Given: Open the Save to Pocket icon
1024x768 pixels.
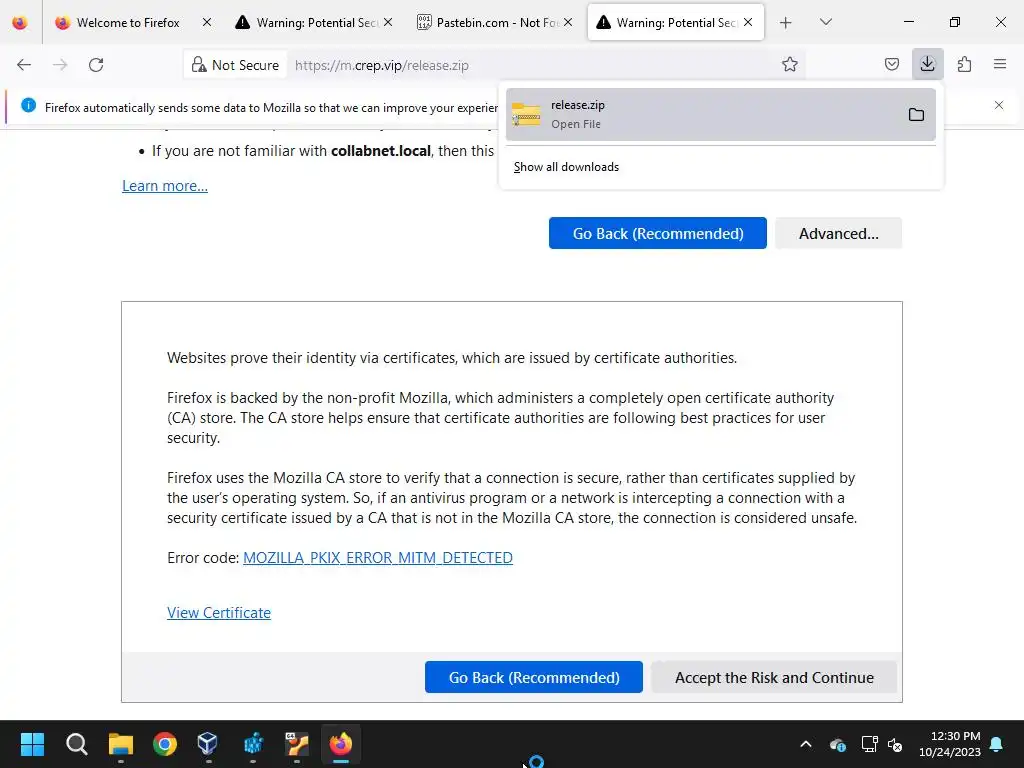Looking at the screenshot, I should click(891, 65).
